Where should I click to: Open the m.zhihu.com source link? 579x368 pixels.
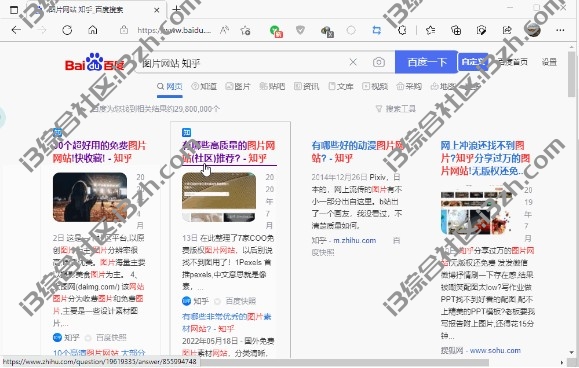[354, 240]
